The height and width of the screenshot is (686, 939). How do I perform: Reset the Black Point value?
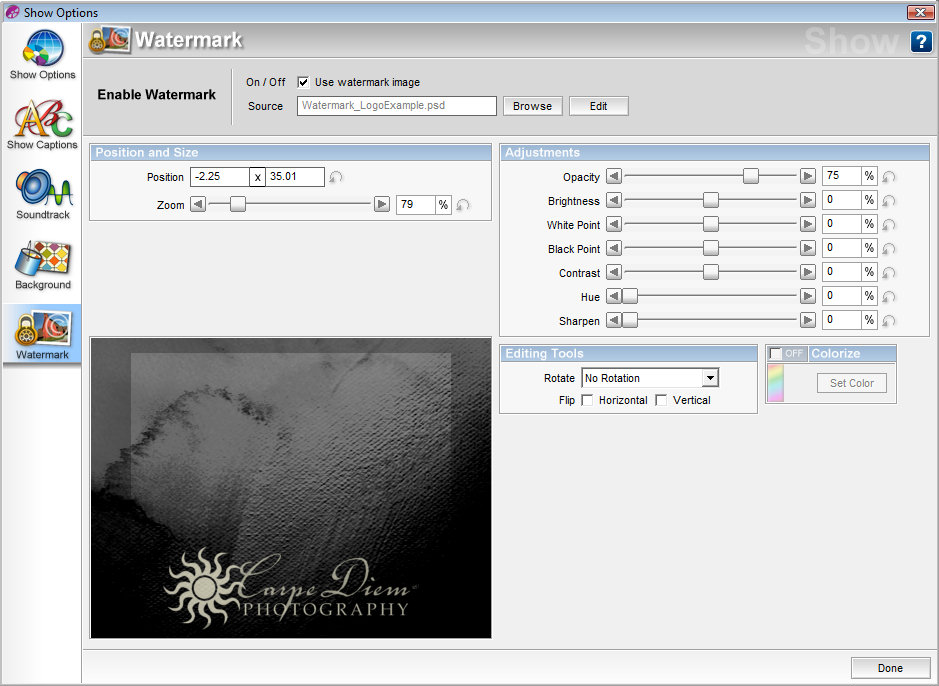click(889, 248)
